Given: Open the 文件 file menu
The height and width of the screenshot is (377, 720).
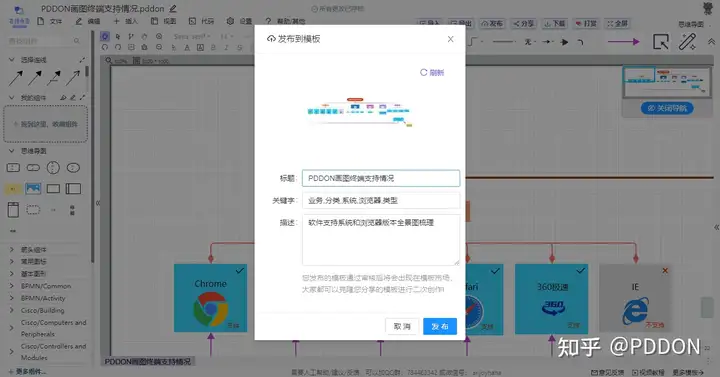Looking at the screenshot, I should [x=50, y=21].
